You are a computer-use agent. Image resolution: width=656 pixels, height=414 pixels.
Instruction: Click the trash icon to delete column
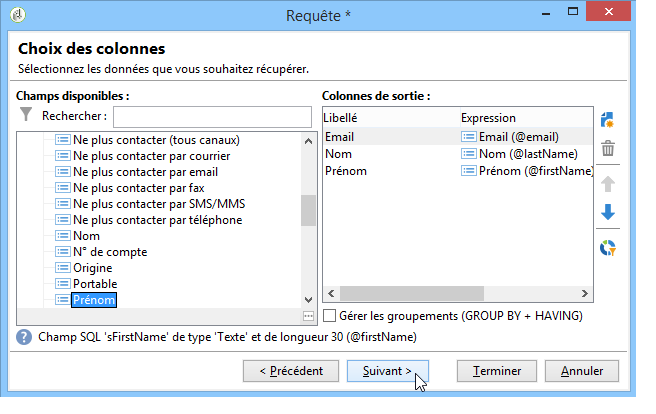(607, 150)
